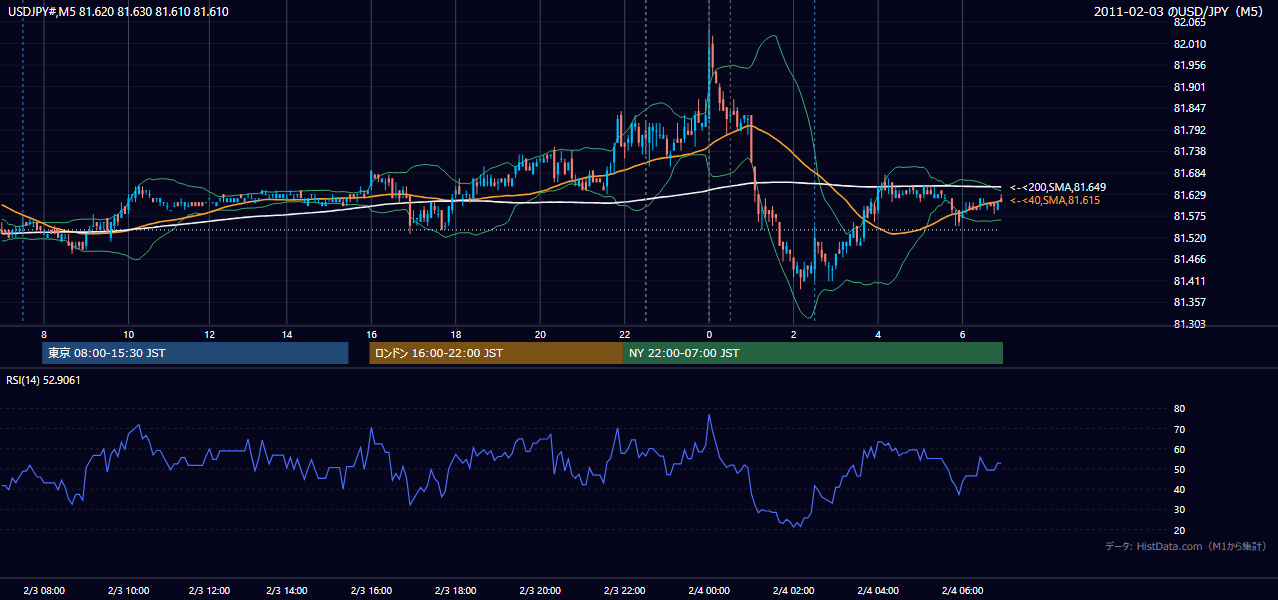
Task: Click hour label 0 under the price chart
Action: coord(709,334)
